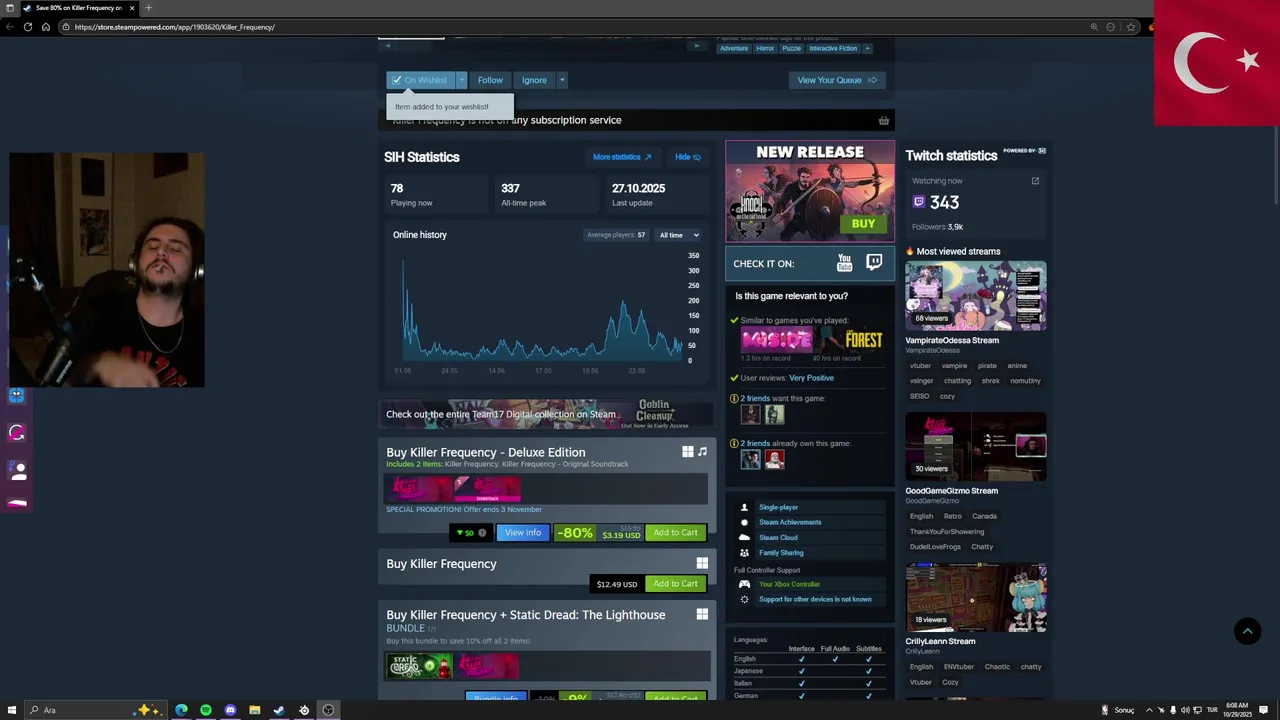Image resolution: width=1280 pixels, height=720 pixels.
Task: Click Windows icon on Static Dread bundle
Action: [x=702, y=614]
